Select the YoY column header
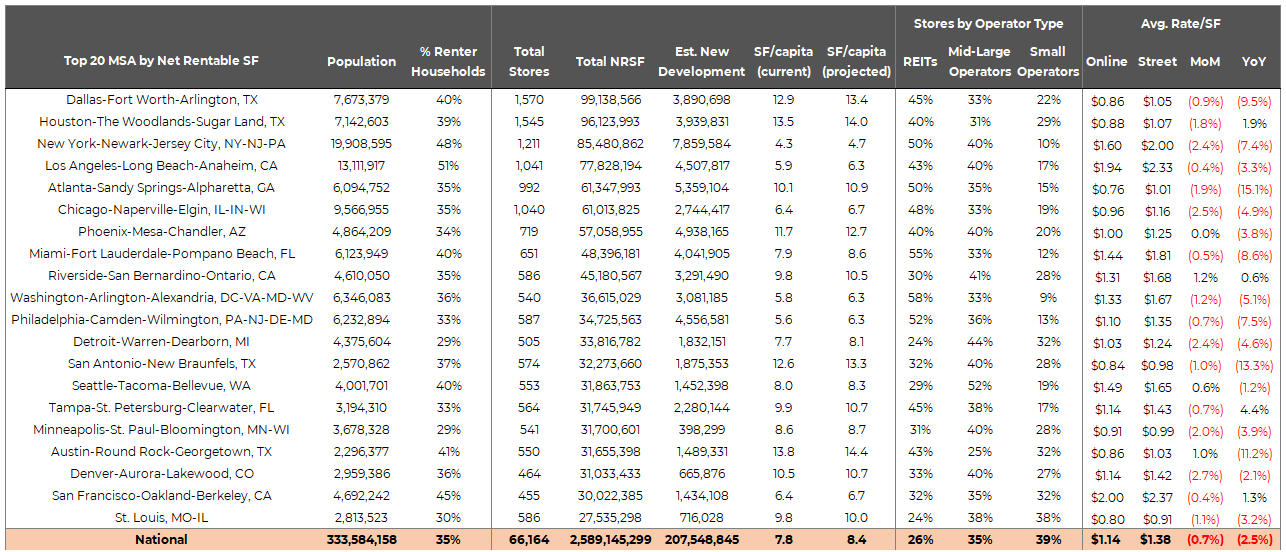This screenshot has width=1286, height=552. [1253, 61]
